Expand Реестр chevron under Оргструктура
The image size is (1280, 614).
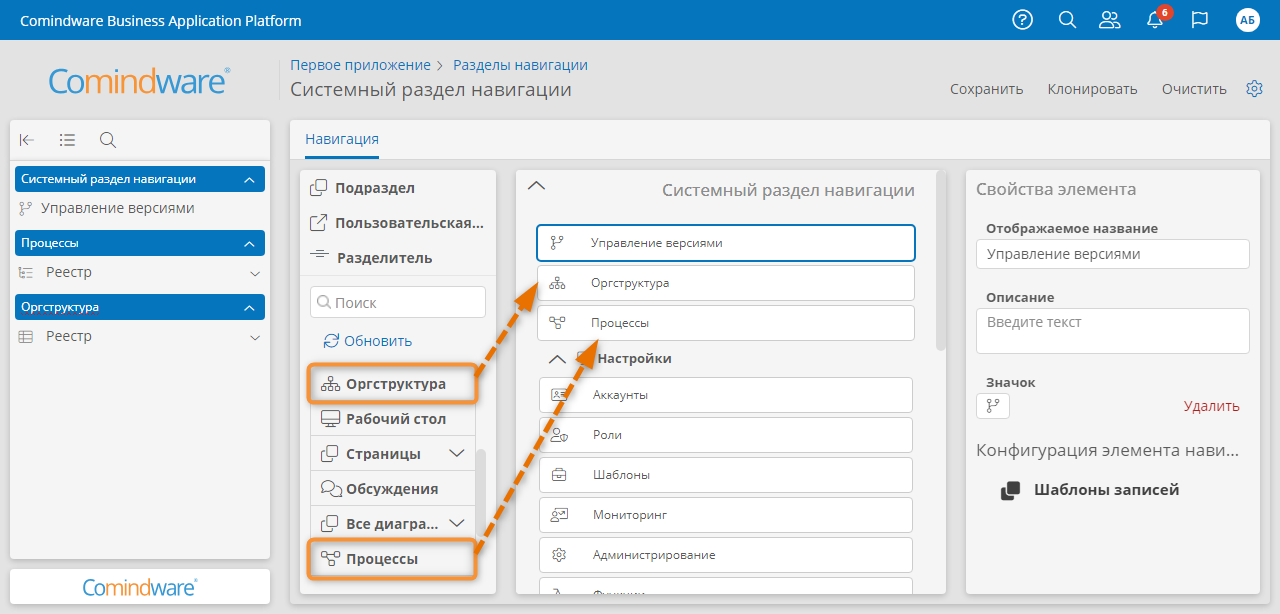pos(255,337)
